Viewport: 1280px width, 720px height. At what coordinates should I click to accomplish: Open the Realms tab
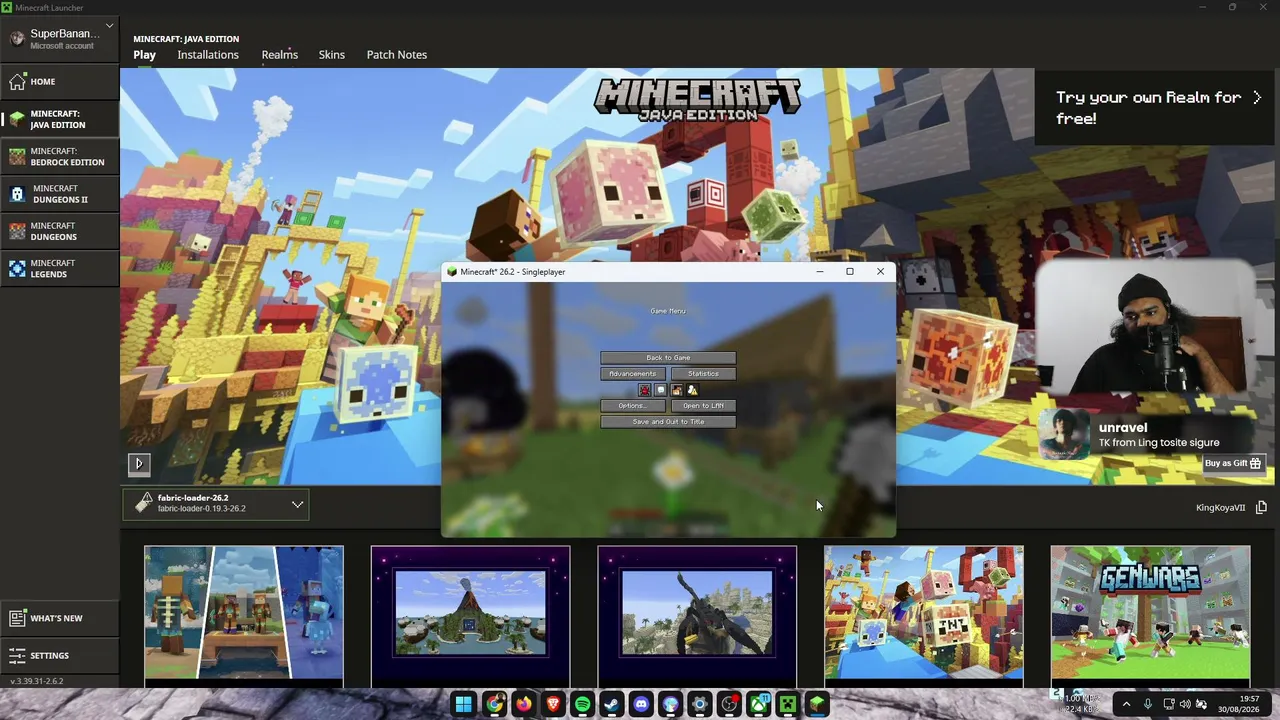pyautogui.click(x=280, y=55)
